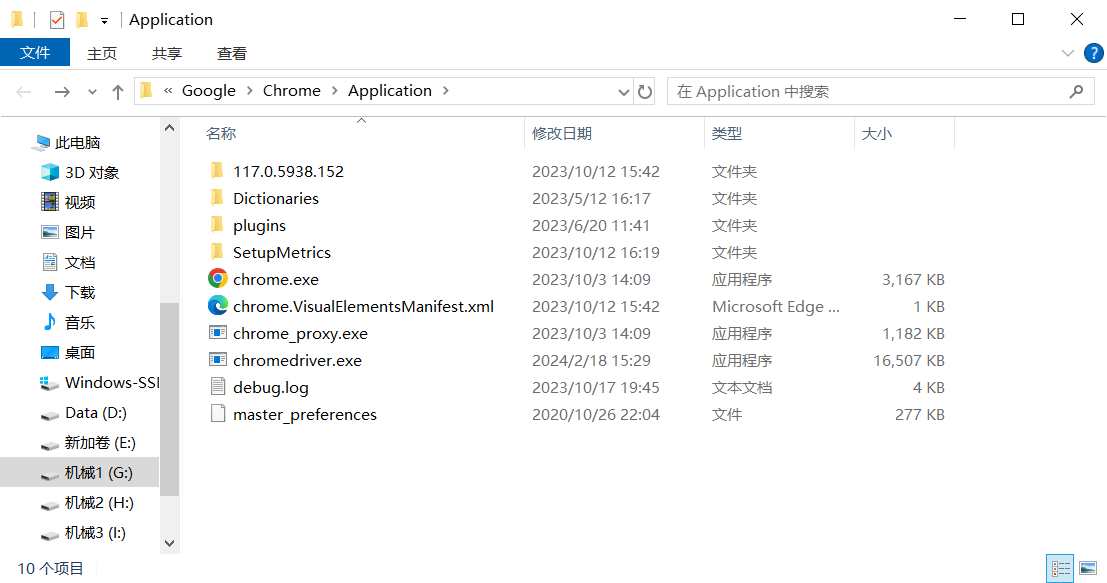The width and height of the screenshot is (1107, 583).
Task: Click the chevron after Application in path
Action: pyautogui.click(x=445, y=91)
